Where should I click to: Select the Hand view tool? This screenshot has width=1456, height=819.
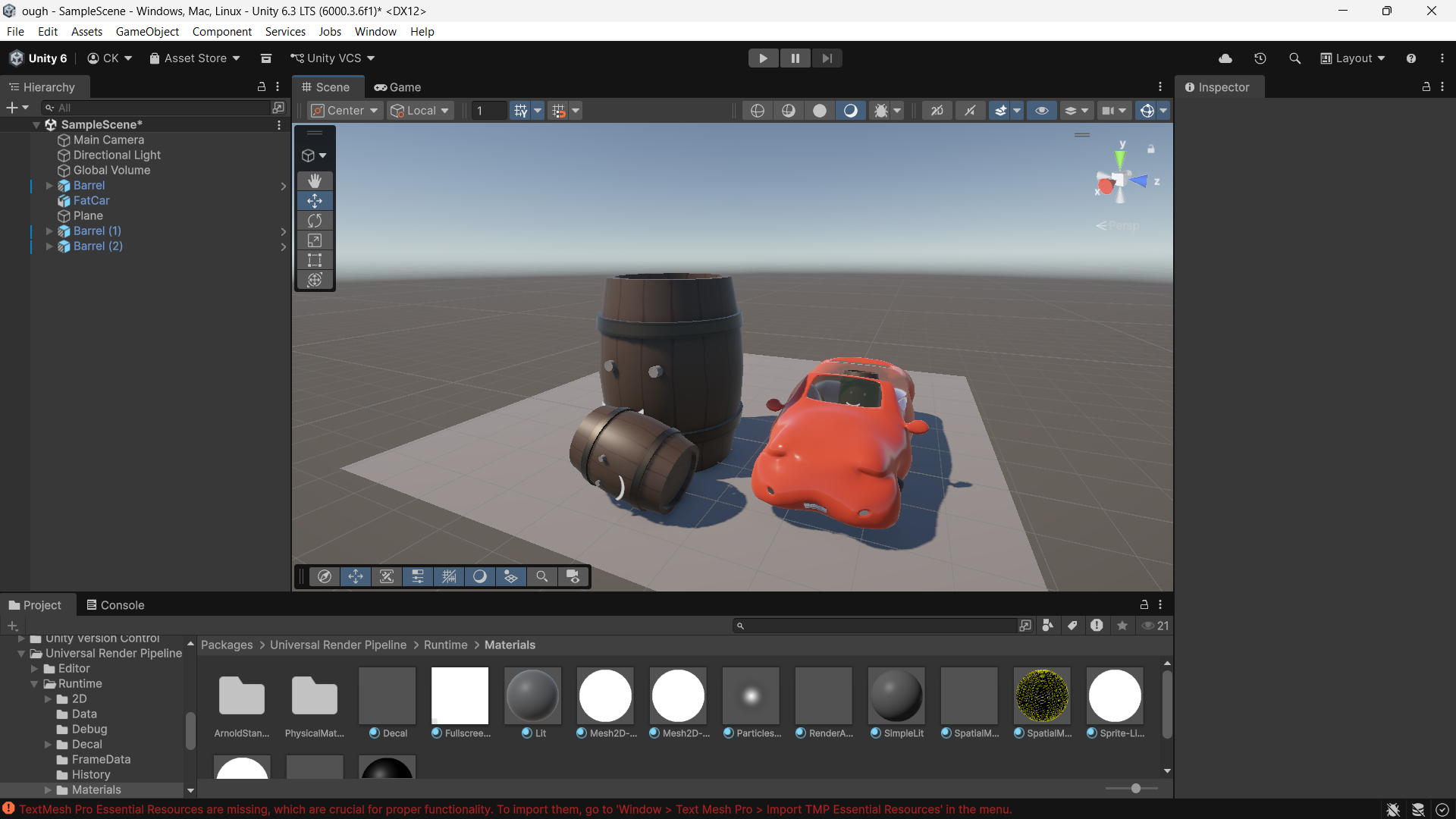click(x=315, y=180)
